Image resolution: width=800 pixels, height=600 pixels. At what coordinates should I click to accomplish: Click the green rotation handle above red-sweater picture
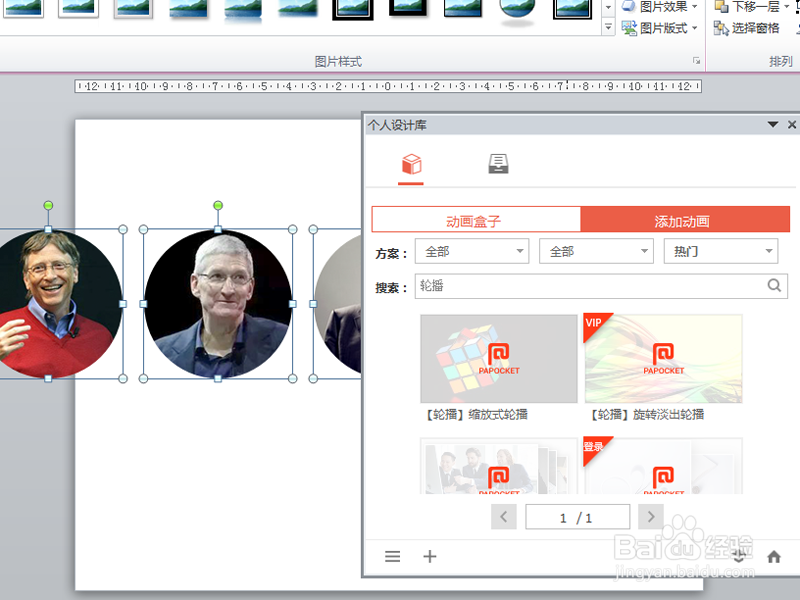click(x=48, y=205)
